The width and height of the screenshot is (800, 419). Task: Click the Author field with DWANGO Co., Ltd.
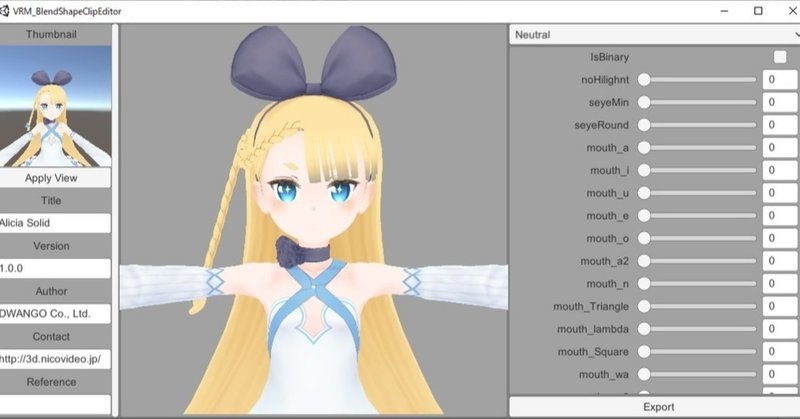pyautogui.click(x=55, y=314)
